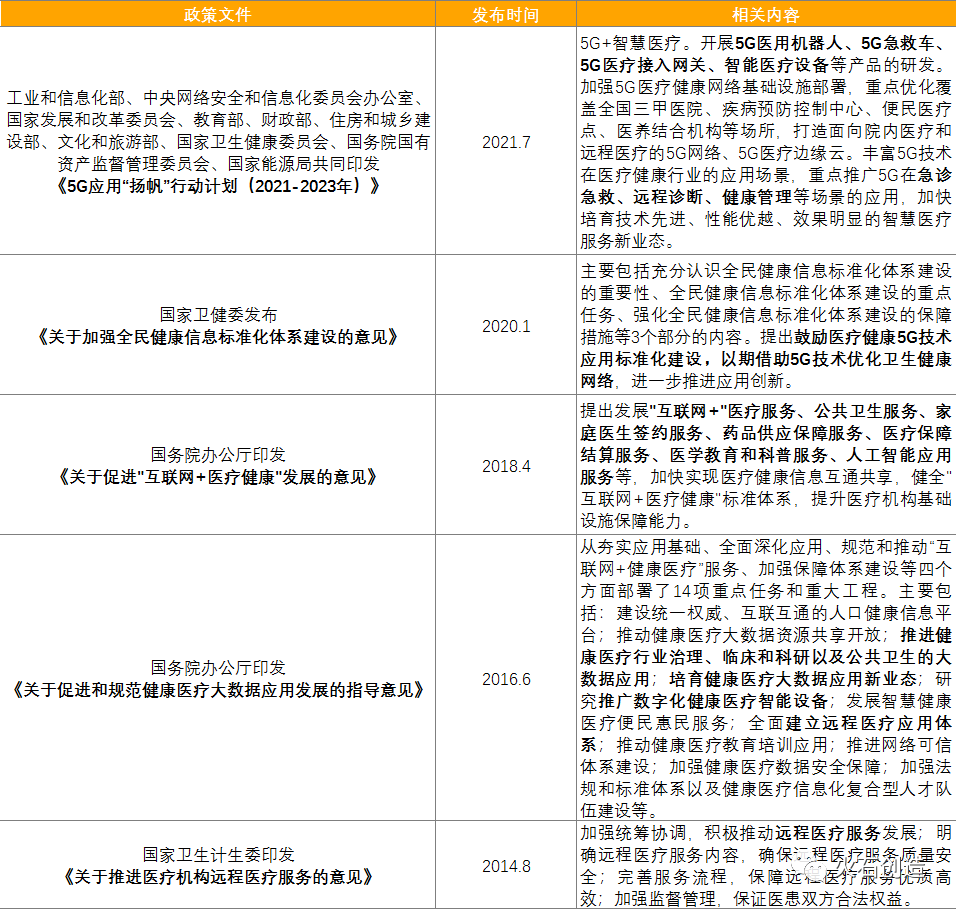Select the 2021.7 date cell
Image resolution: width=956 pixels, height=909 pixels.
point(506,141)
